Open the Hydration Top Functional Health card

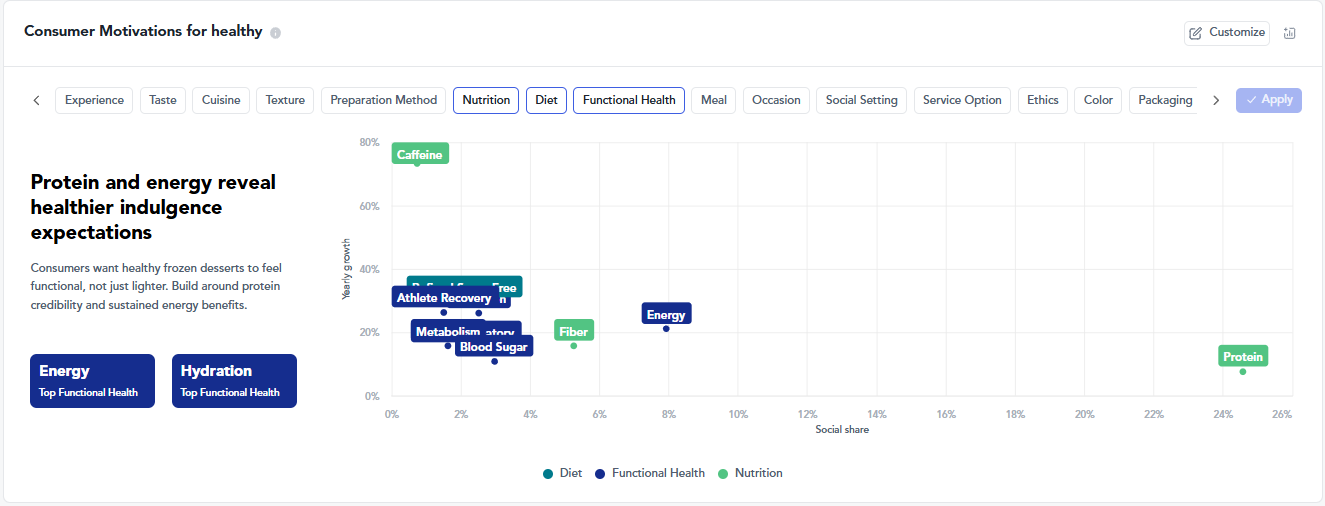pyautogui.click(x=234, y=381)
